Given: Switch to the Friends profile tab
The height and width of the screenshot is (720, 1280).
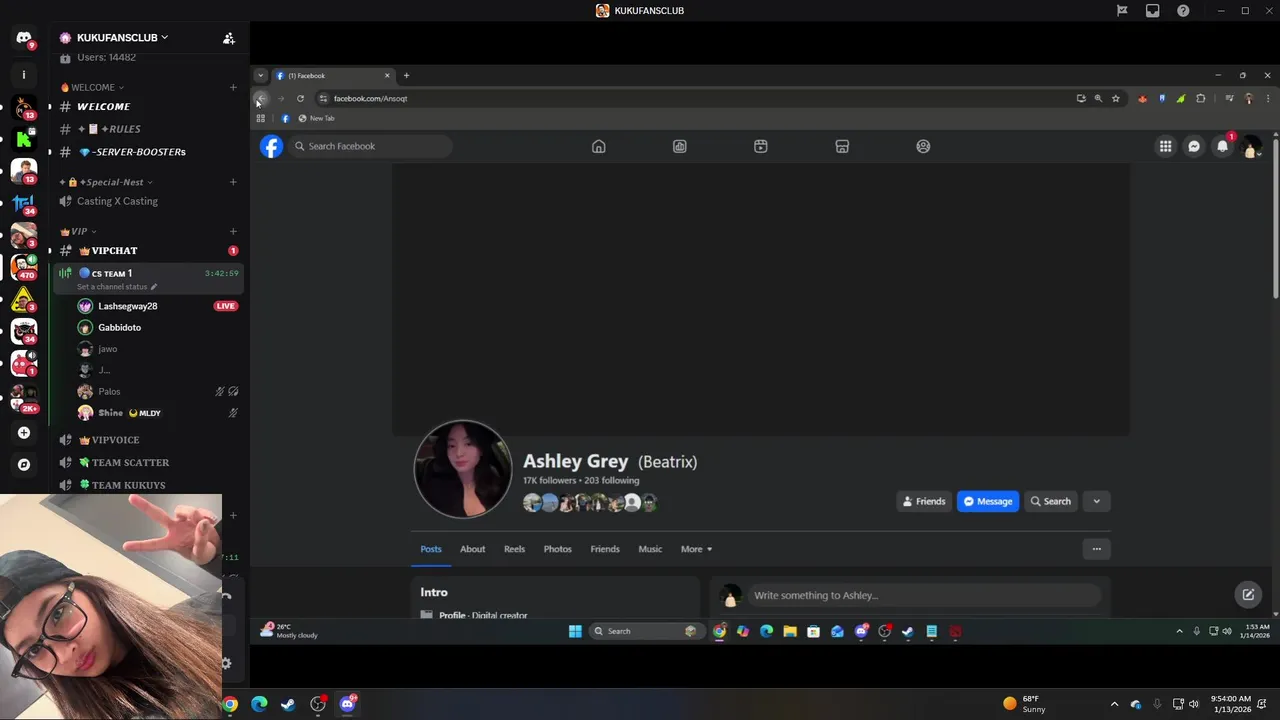Looking at the screenshot, I should tap(605, 549).
